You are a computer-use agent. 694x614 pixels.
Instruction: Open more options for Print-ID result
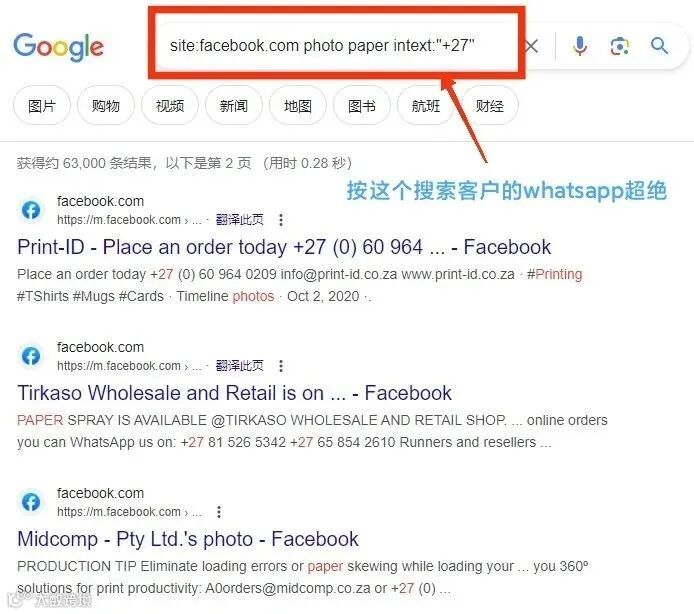(281, 220)
